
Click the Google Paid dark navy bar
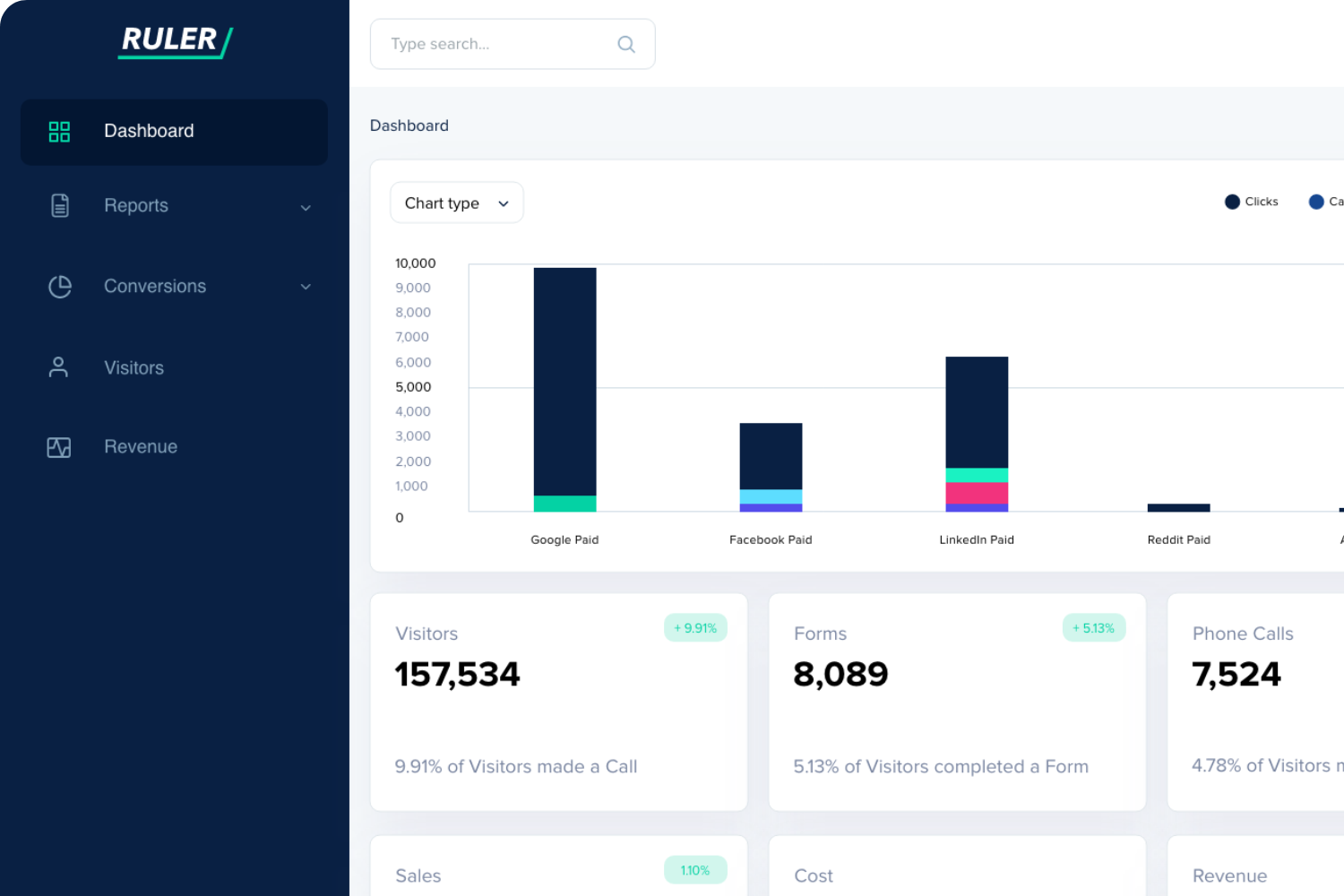tap(564, 381)
